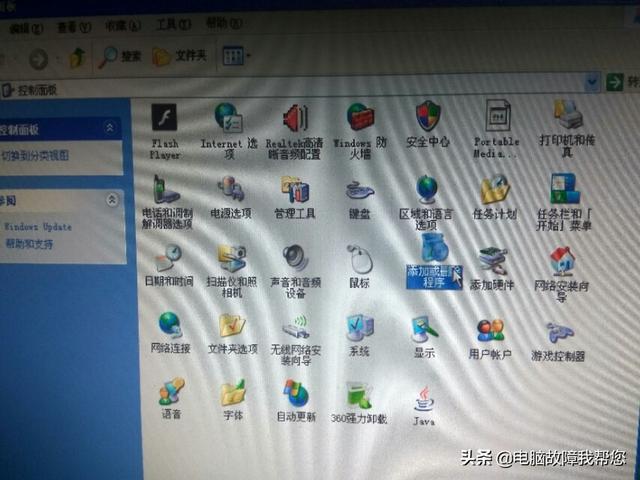Open the address bar dropdown arrow
This screenshot has width=640, height=480.
(592, 83)
